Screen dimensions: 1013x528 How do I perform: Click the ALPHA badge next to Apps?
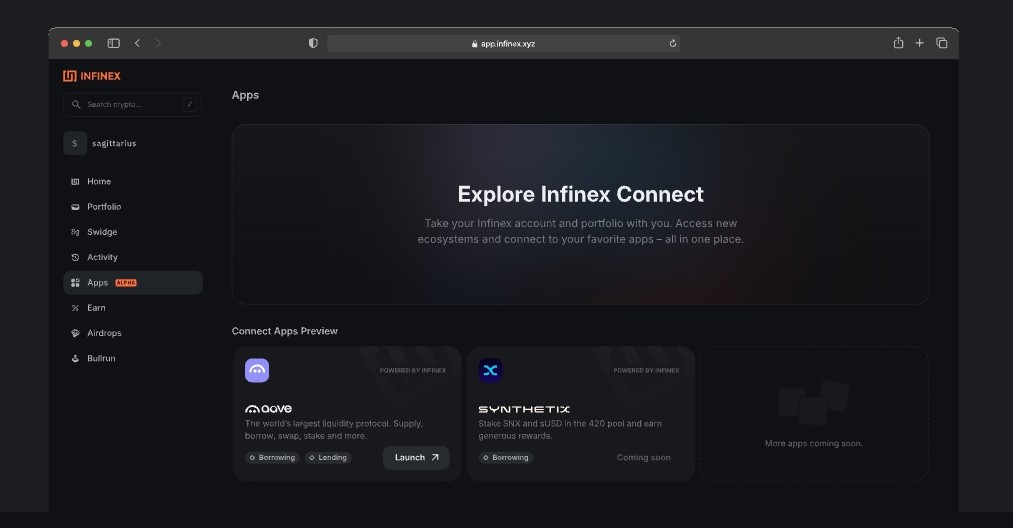(126, 282)
